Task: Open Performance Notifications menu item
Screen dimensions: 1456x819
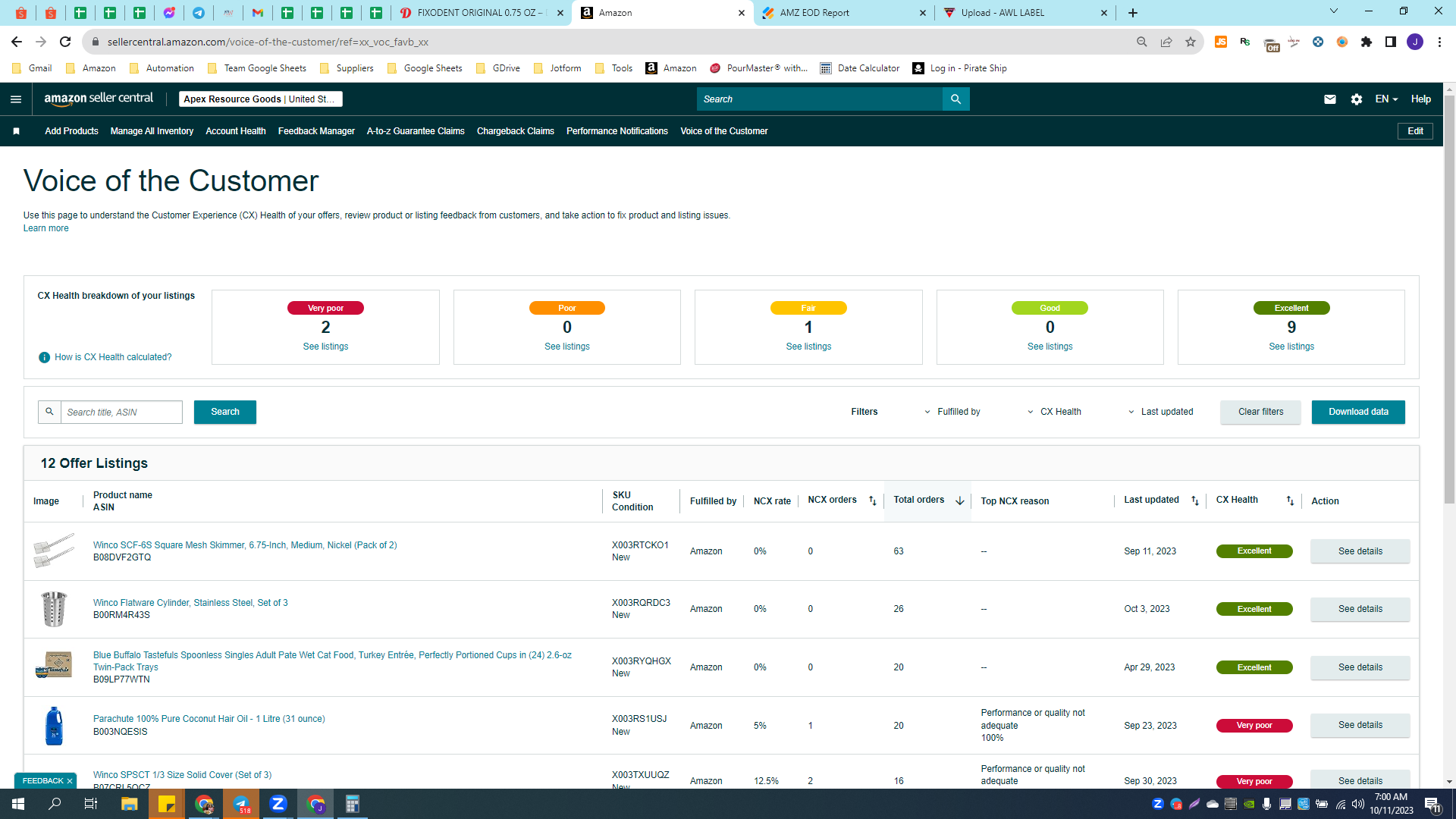Action: 617,131
